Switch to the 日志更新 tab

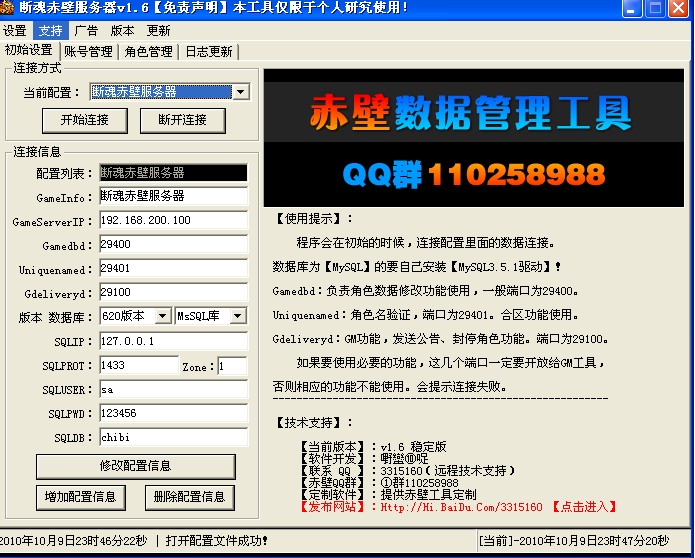[209, 51]
